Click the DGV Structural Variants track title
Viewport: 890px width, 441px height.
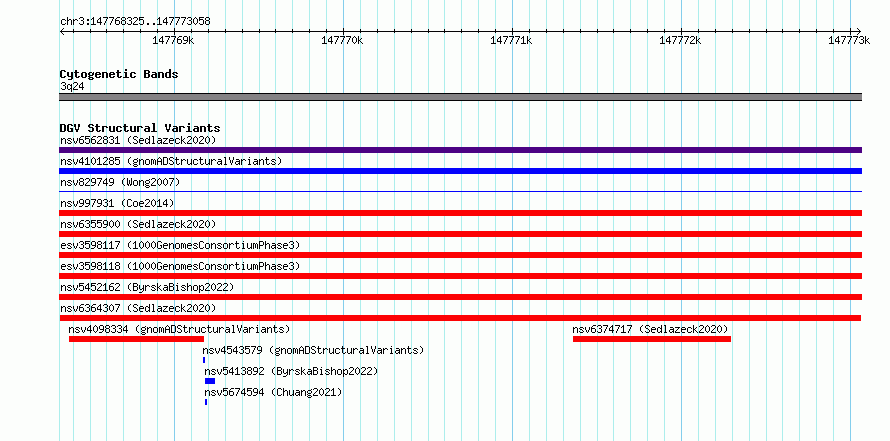click(x=140, y=128)
